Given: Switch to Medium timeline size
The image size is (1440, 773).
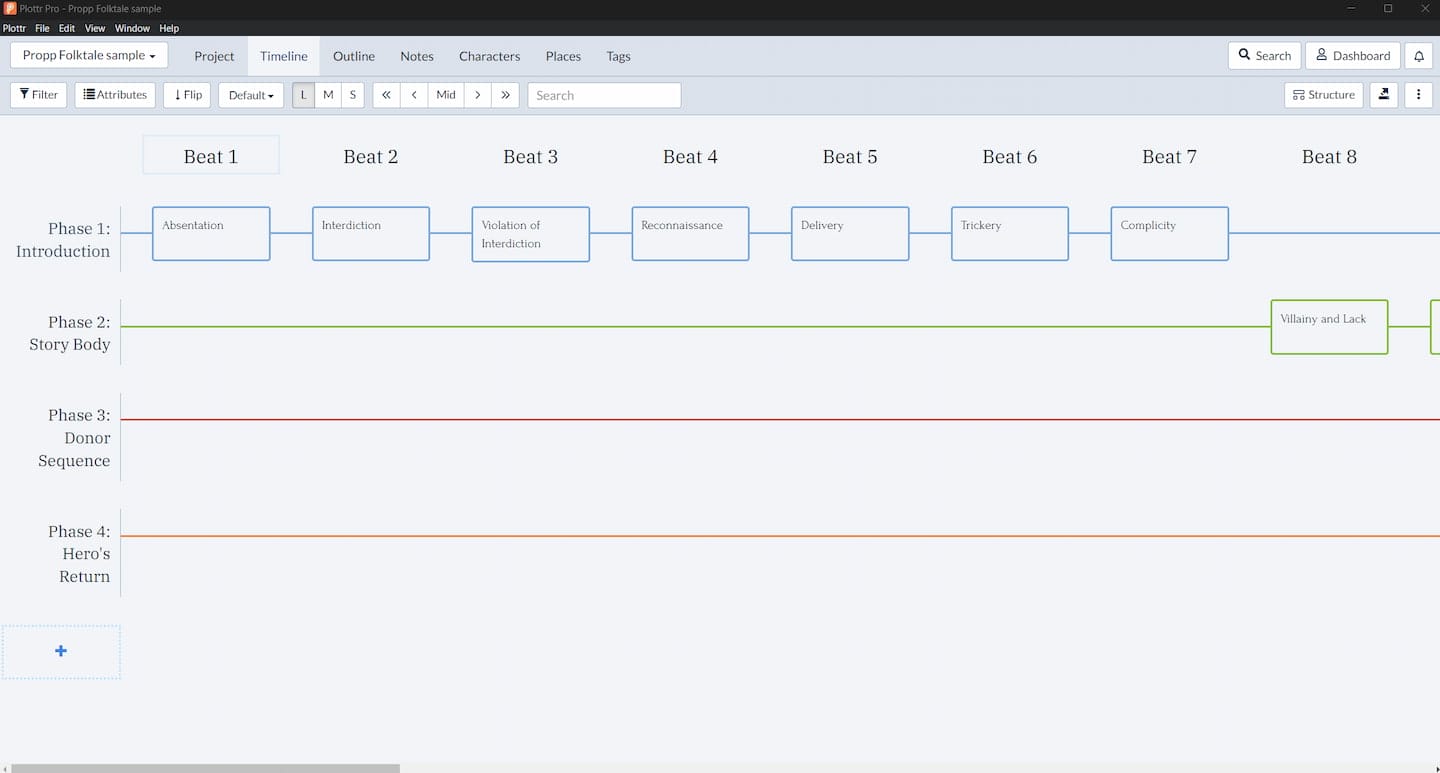Looking at the screenshot, I should 327,94.
